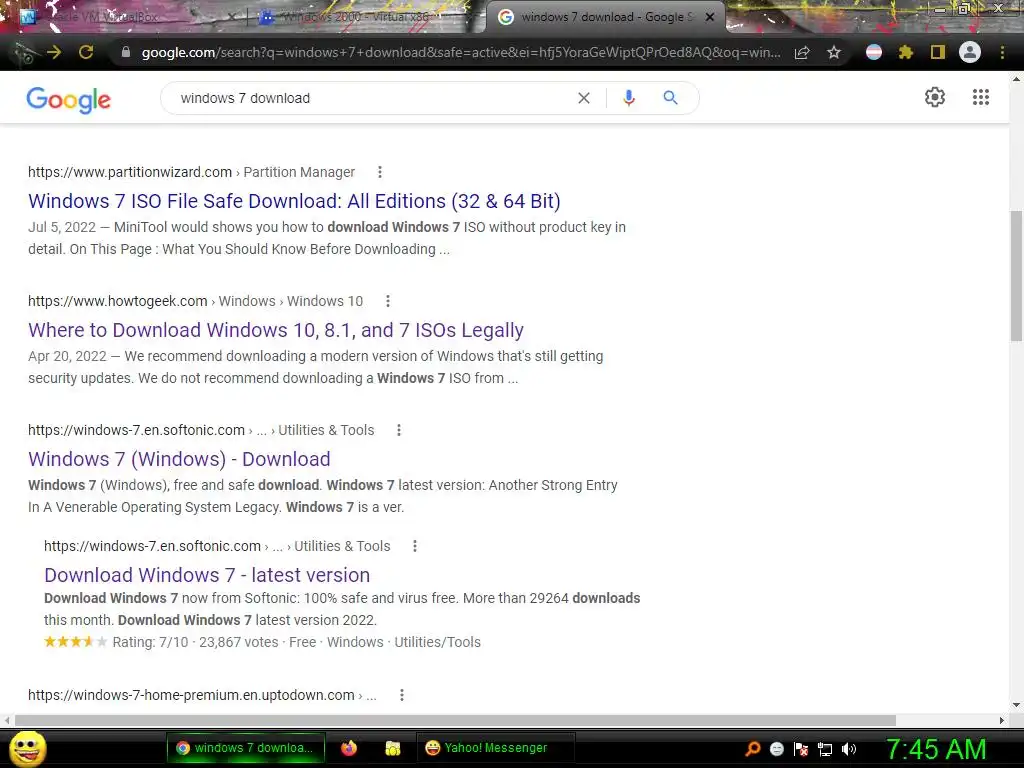Open Yahoo! Messenger taskbar button
Image resolution: width=1024 pixels, height=768 pixels.
tap(495, 748)
